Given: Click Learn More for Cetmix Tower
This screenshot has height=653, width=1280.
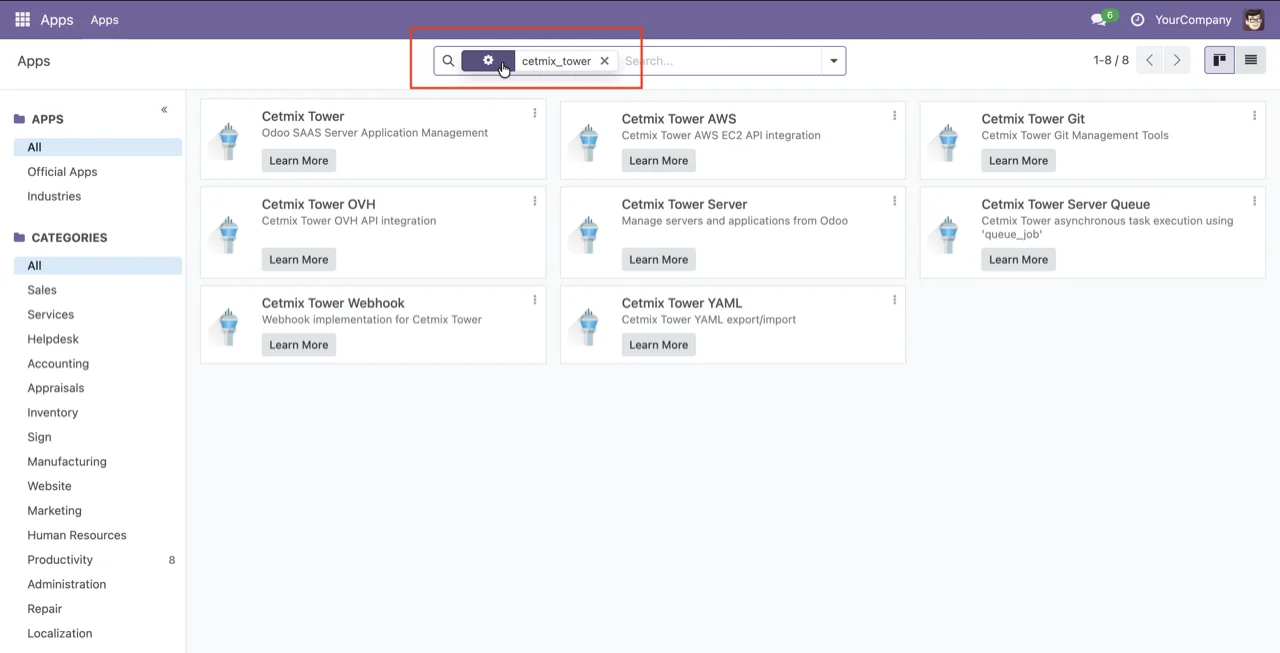Looking at the screenshot, I should pos(298,160).
